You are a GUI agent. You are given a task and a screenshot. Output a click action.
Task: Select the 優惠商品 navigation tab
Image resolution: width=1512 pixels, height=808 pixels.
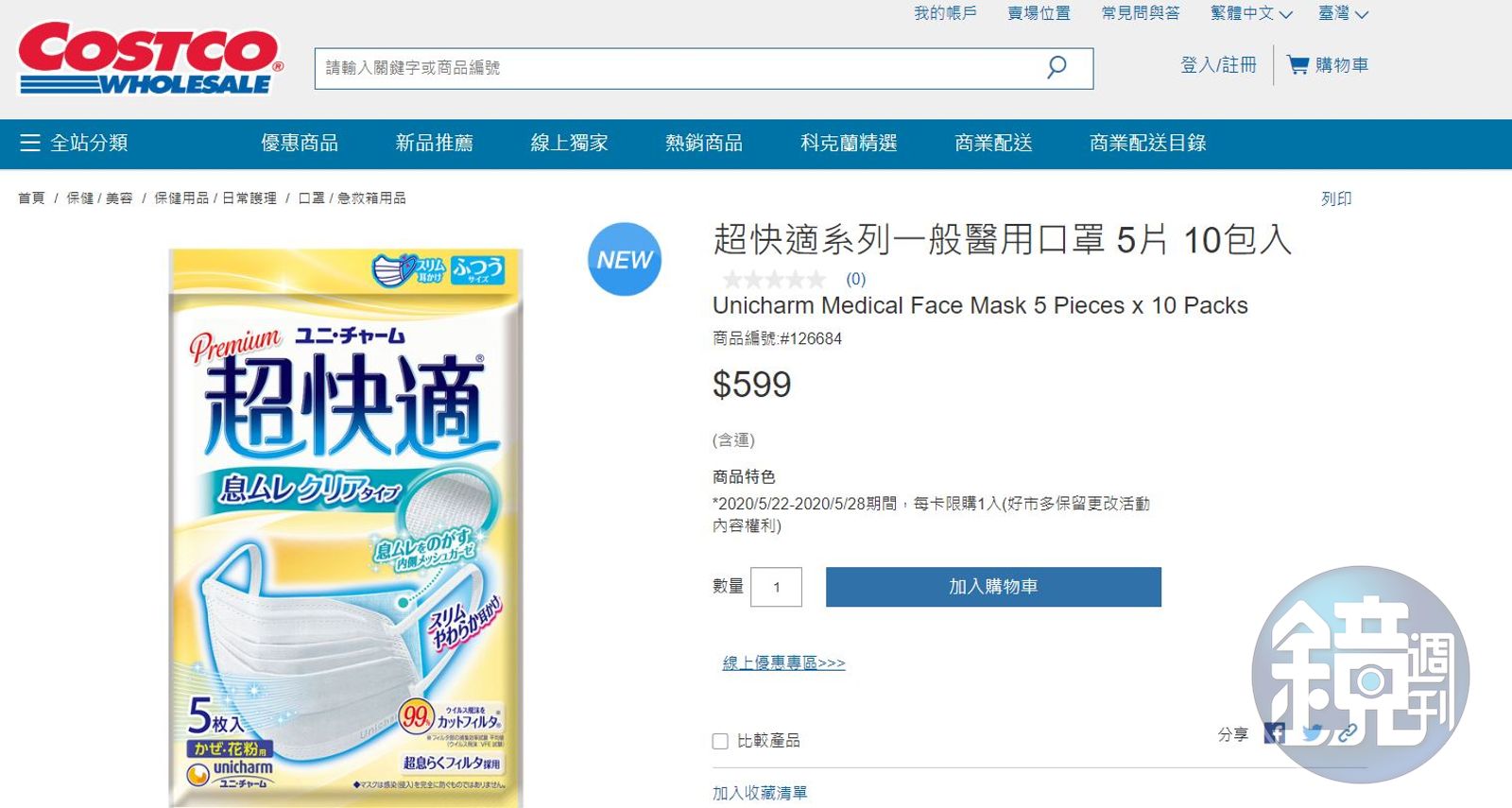[300, 143]
